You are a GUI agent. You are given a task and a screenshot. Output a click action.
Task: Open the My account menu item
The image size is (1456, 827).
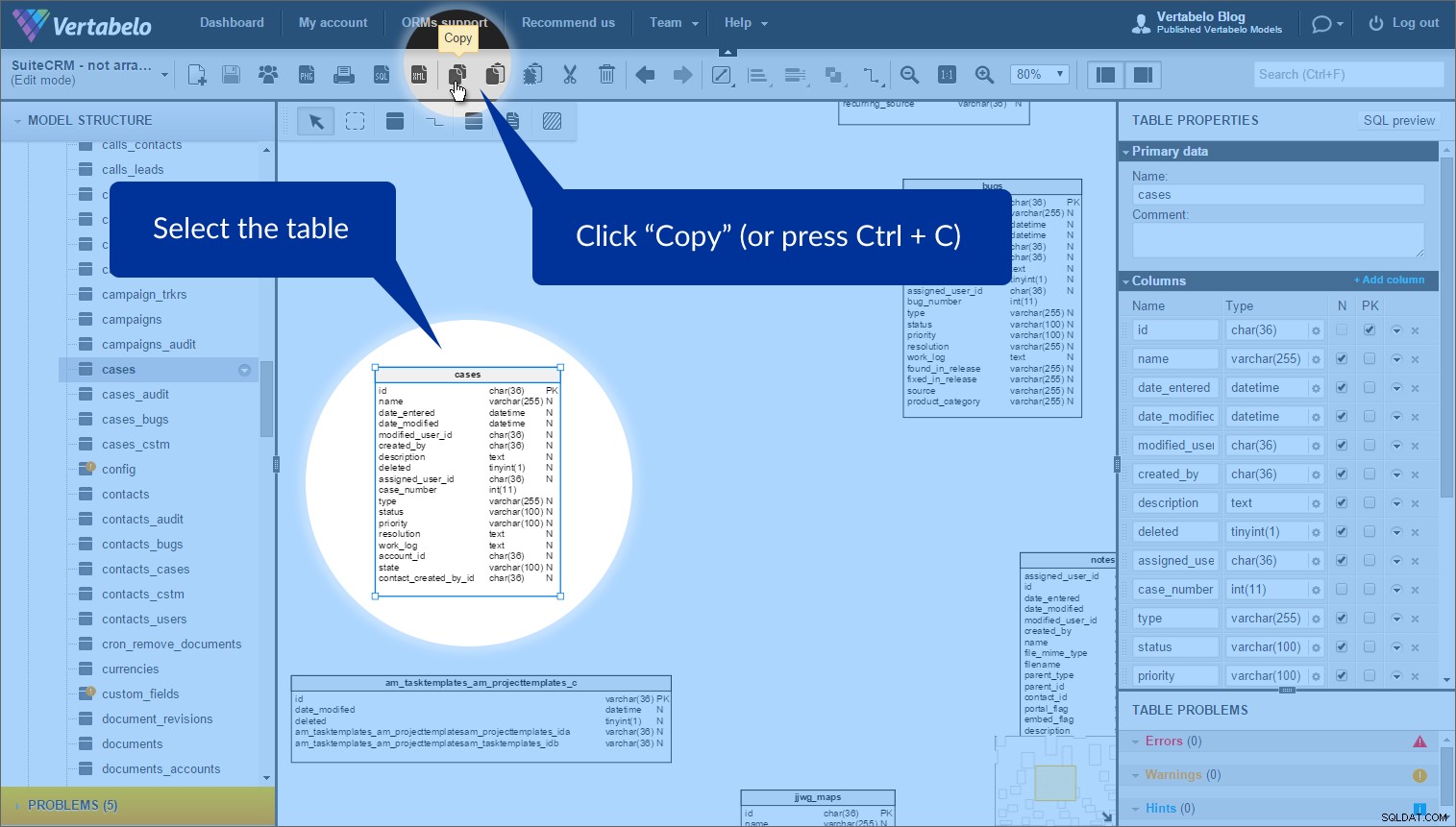(333, 23)
